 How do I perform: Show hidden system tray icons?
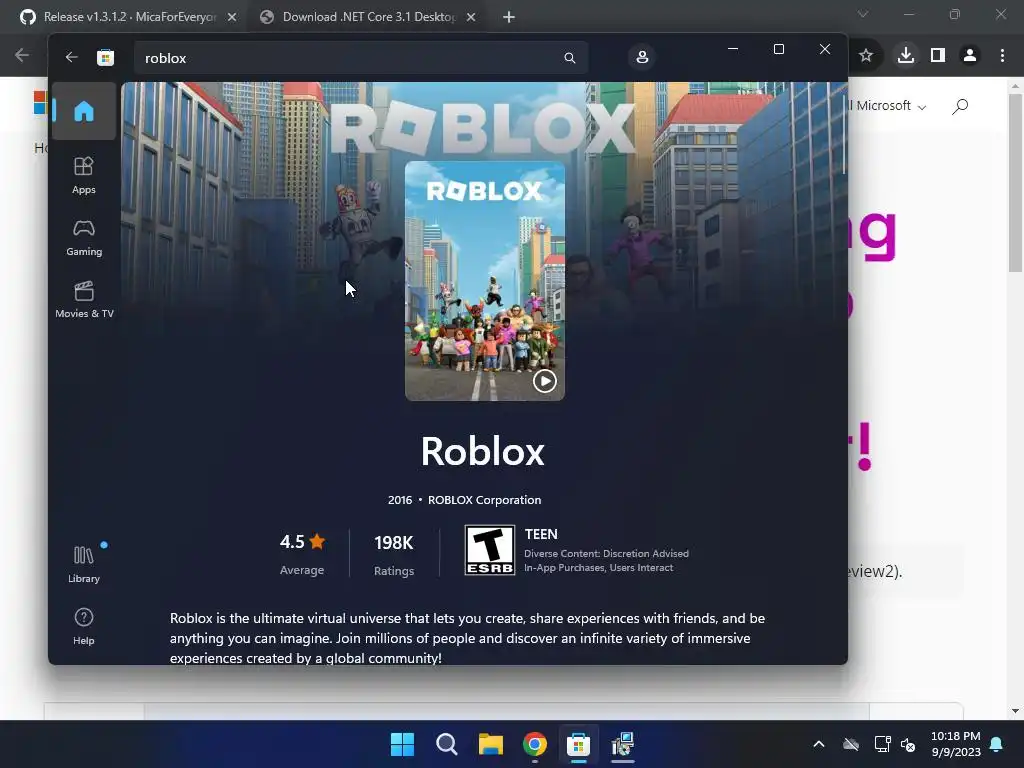(818, 744)
